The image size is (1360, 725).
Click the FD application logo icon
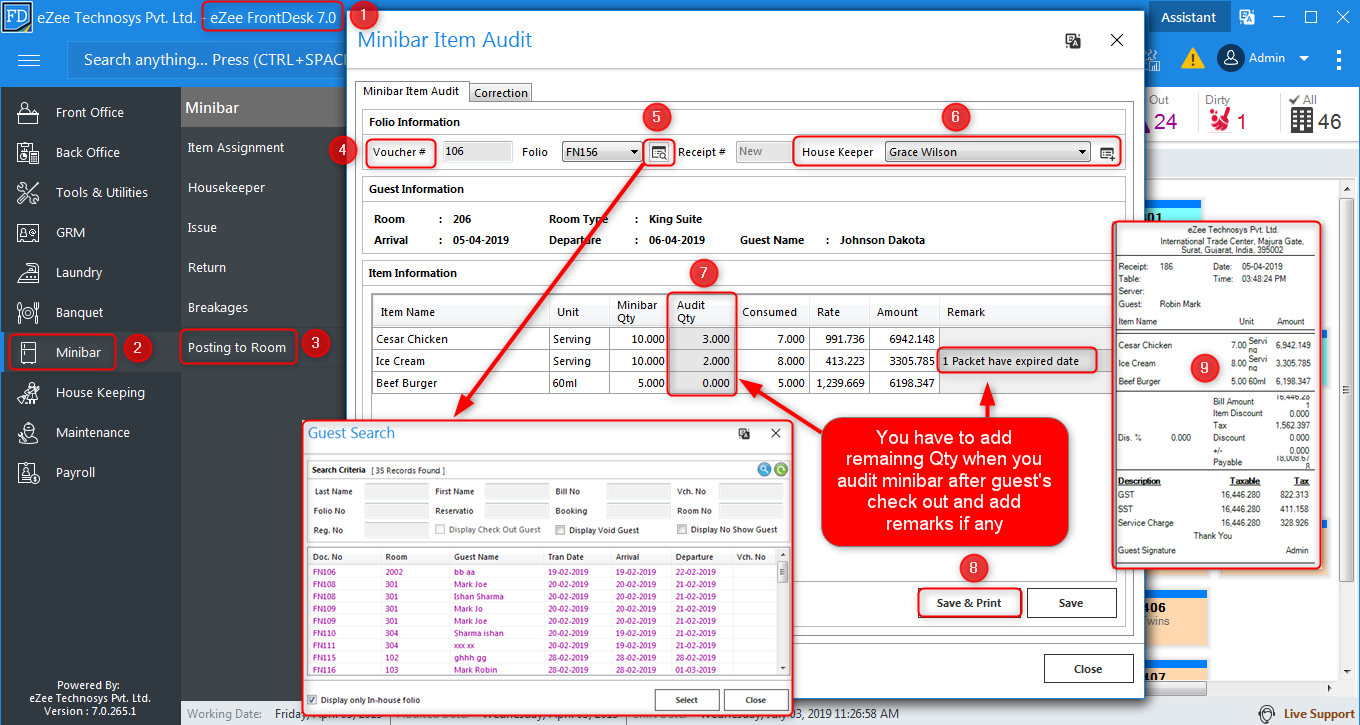17,17
